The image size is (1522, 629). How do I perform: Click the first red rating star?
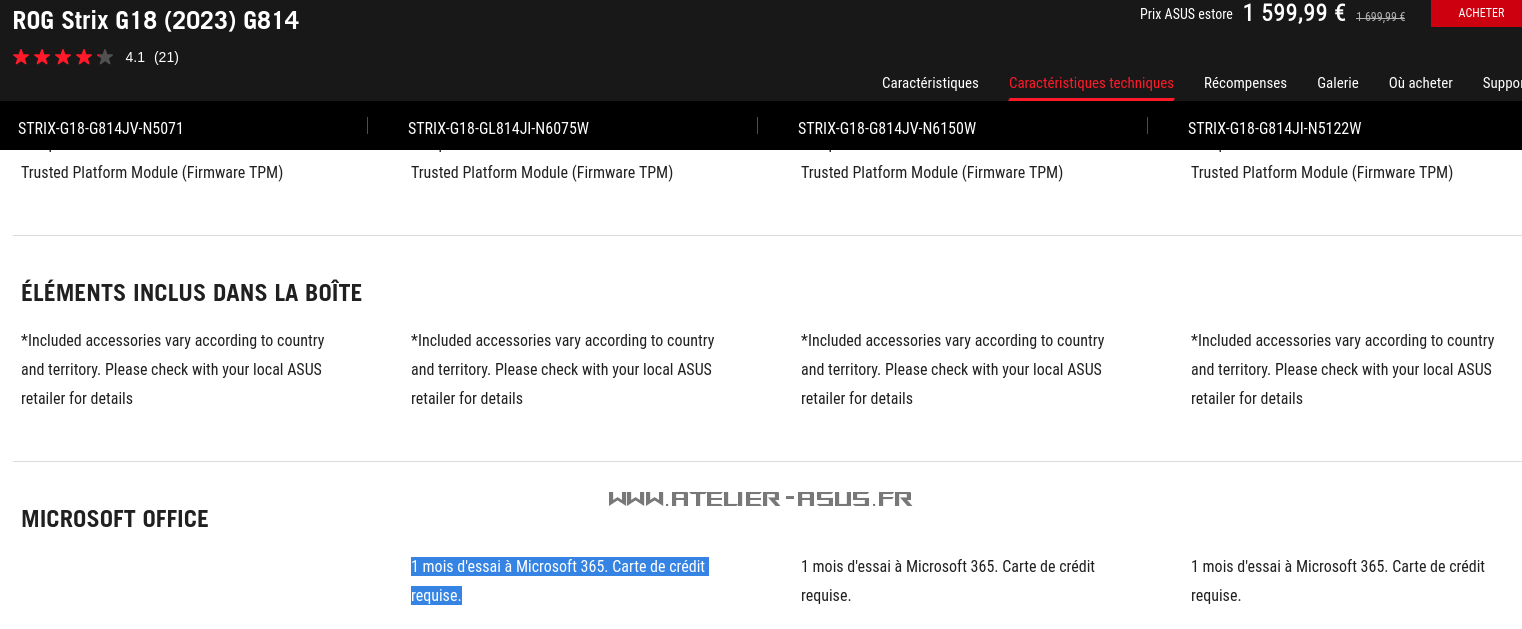click(21, 57)
